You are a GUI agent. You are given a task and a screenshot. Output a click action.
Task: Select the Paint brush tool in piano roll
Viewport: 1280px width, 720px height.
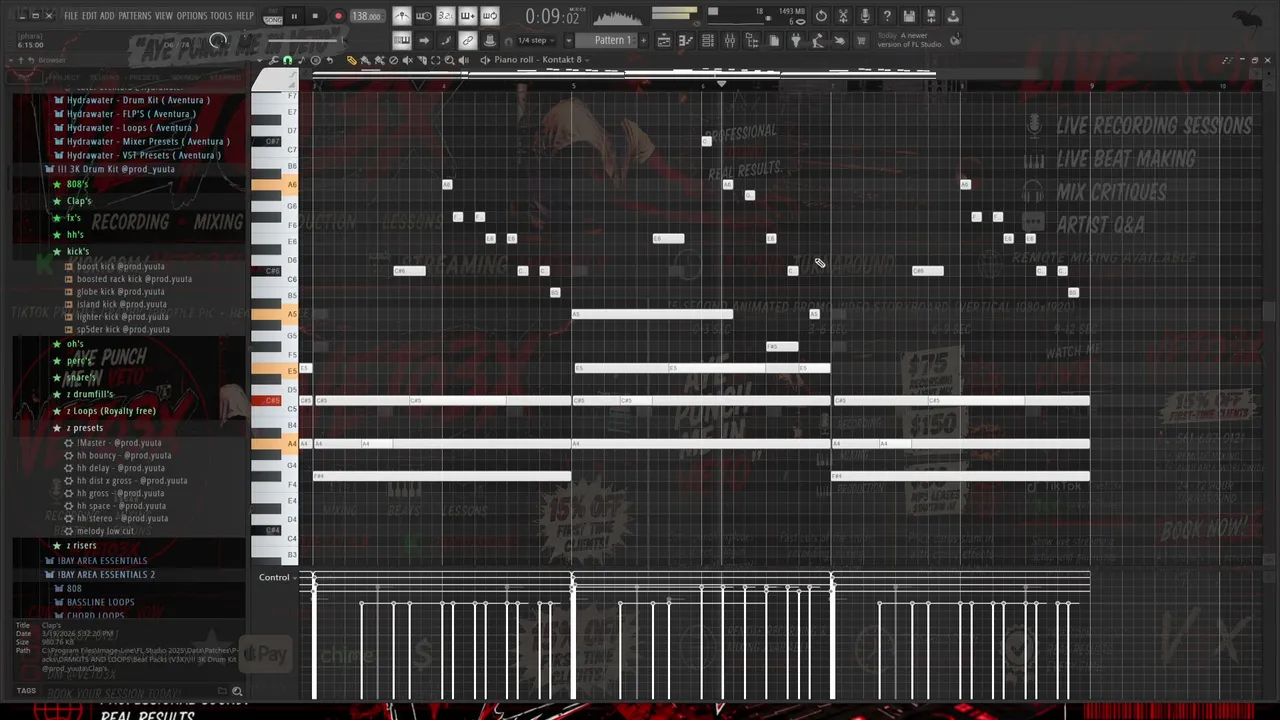click(365, 60)
